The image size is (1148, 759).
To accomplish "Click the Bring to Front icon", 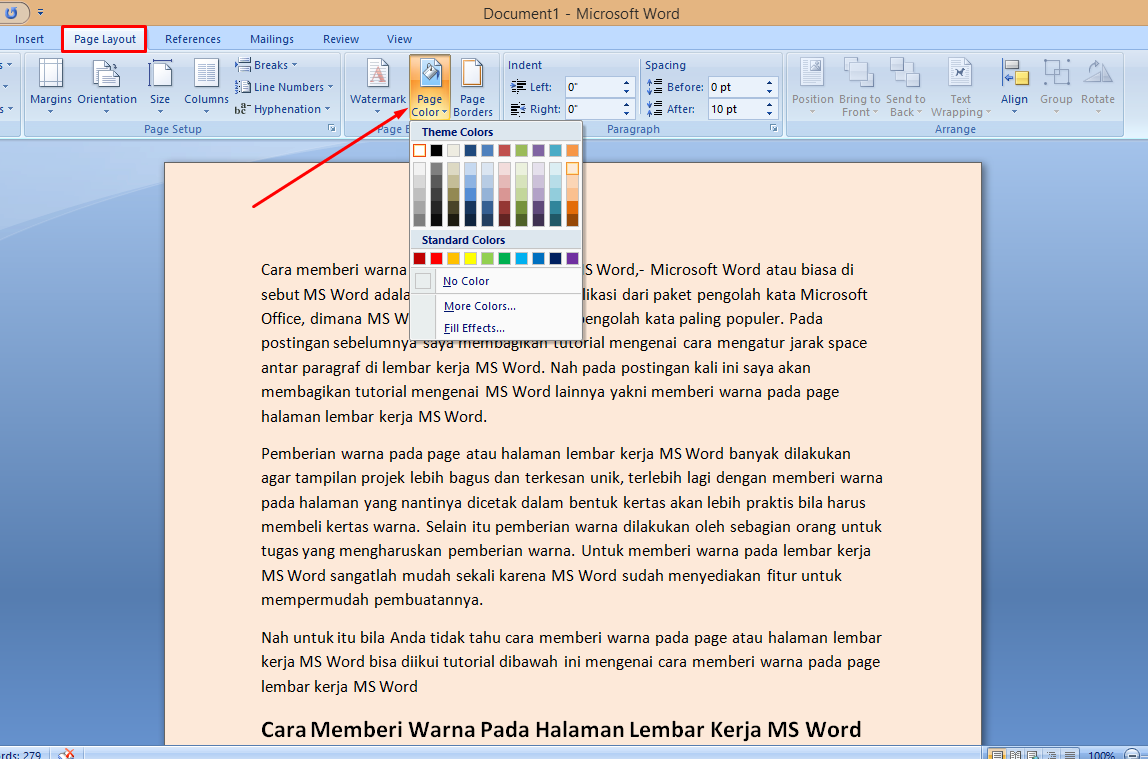I will (x=859, y=74).
